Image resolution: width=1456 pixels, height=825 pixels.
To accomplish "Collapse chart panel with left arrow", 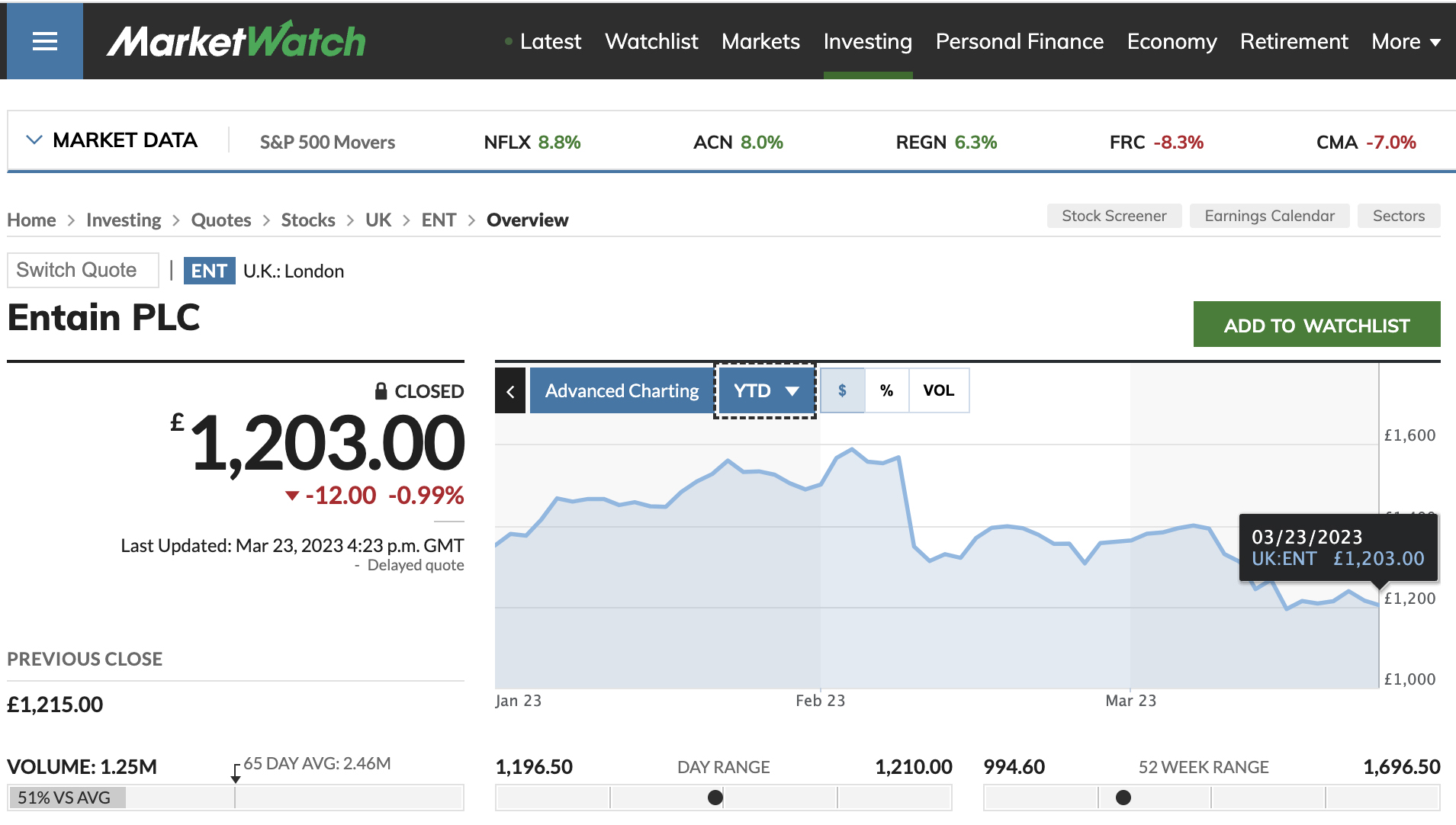I will pos(510,391).
